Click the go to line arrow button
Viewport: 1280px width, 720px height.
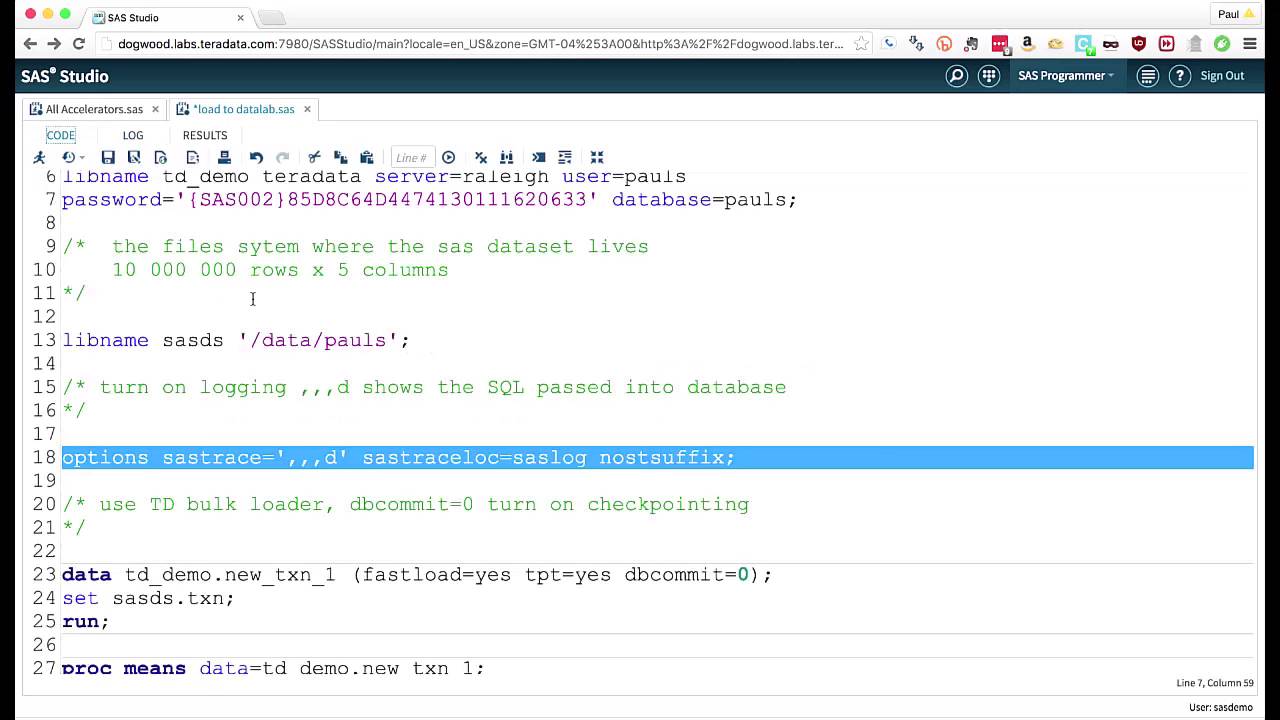click(449, 157)
